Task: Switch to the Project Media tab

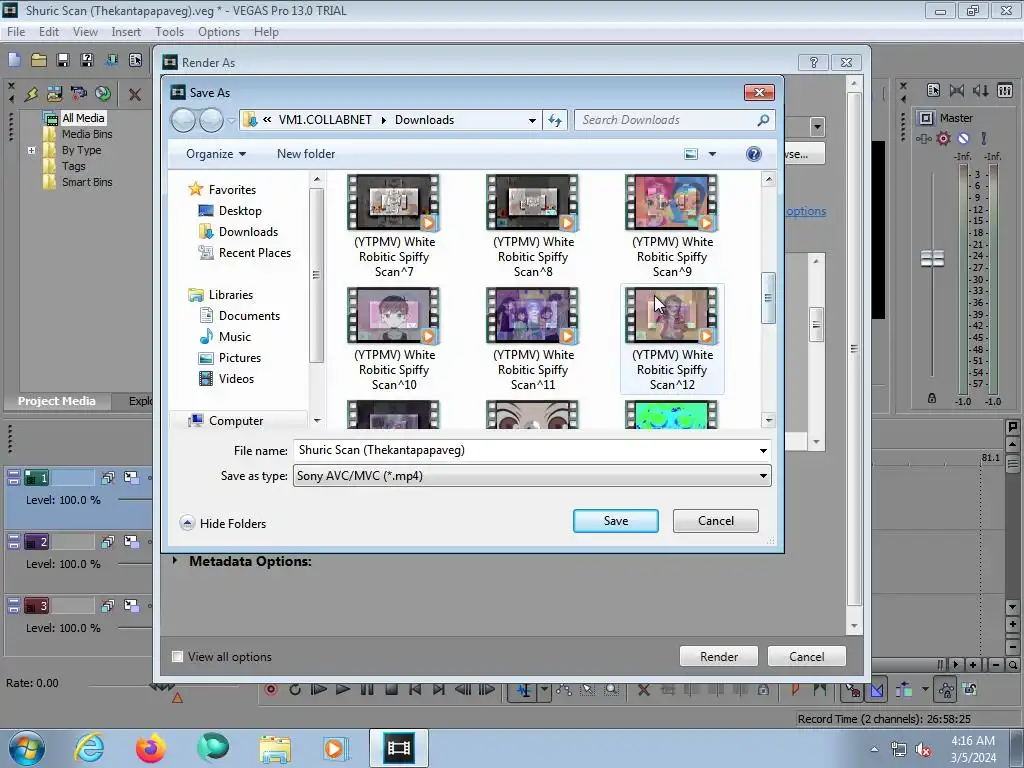Action: (x=57, y=401)
